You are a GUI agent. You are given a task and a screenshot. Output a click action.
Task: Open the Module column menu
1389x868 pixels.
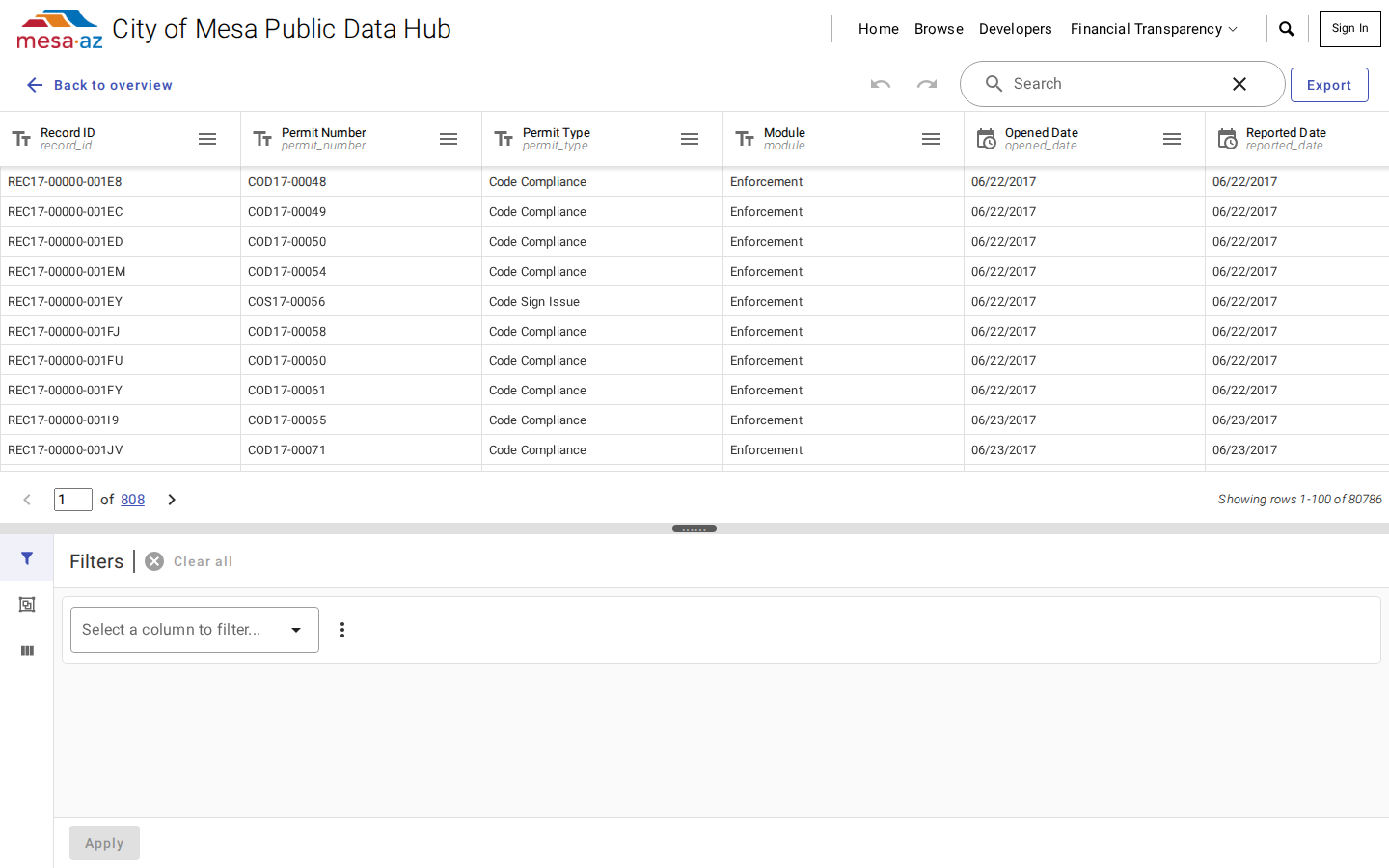point(931,139)
